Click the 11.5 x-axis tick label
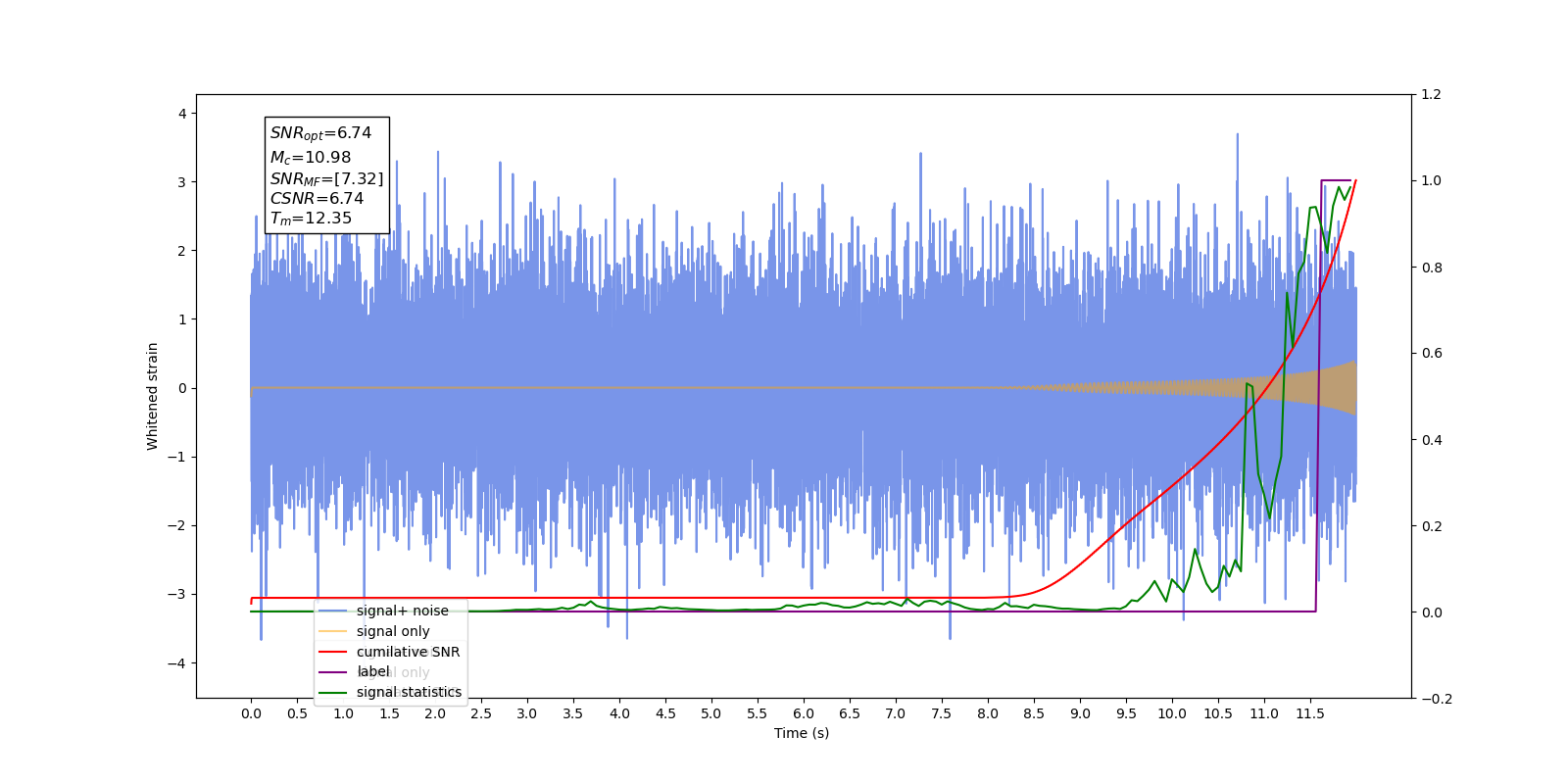 pyautogui.click(x=1310, y=713)
